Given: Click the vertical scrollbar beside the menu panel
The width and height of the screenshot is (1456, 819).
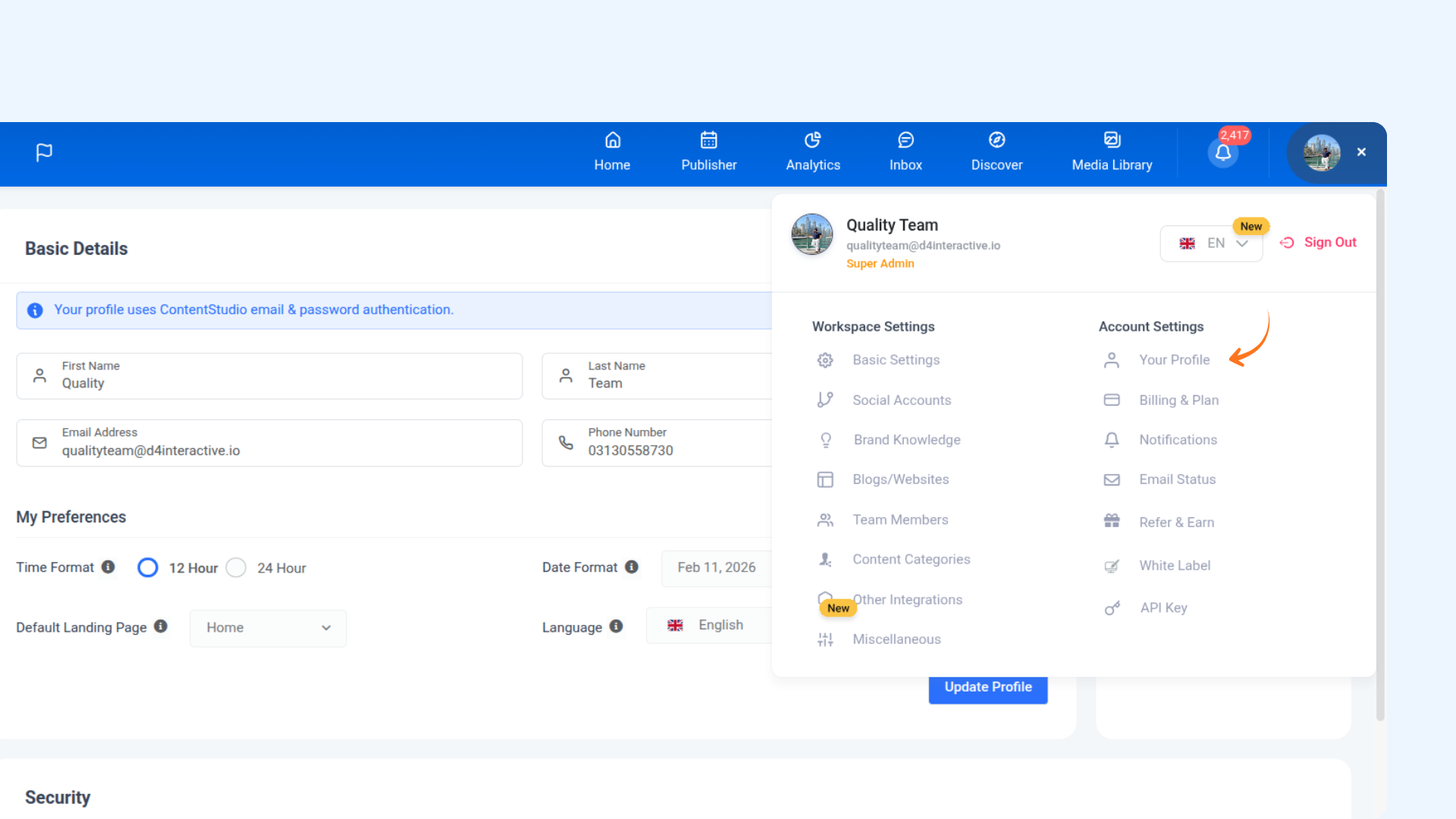Looking at the screenshot, I should [x=1380, y=455].
